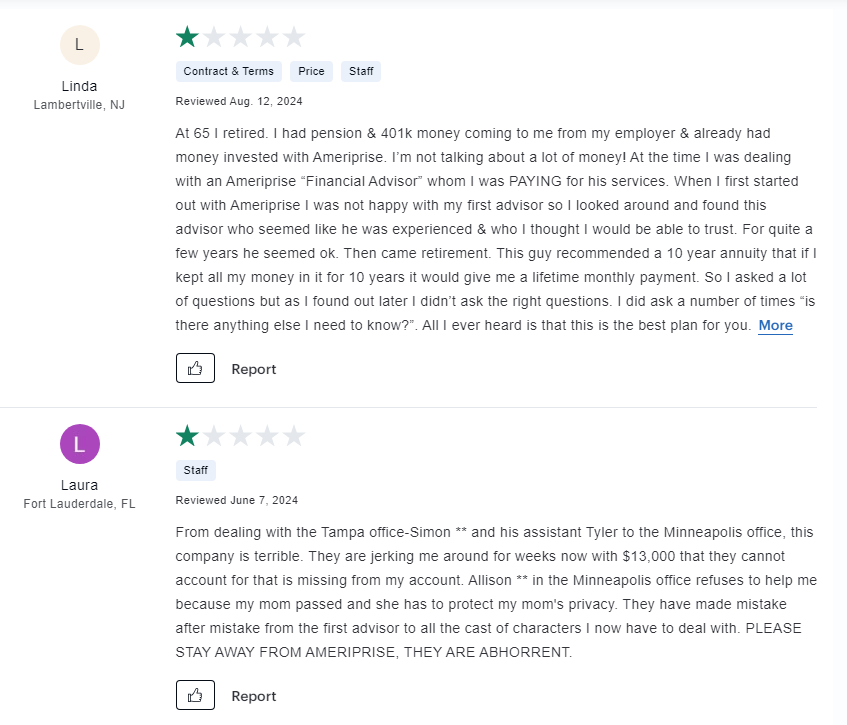Click the second star to expand rating options
This screenshot has height=725, width=847.
[213, 36]
